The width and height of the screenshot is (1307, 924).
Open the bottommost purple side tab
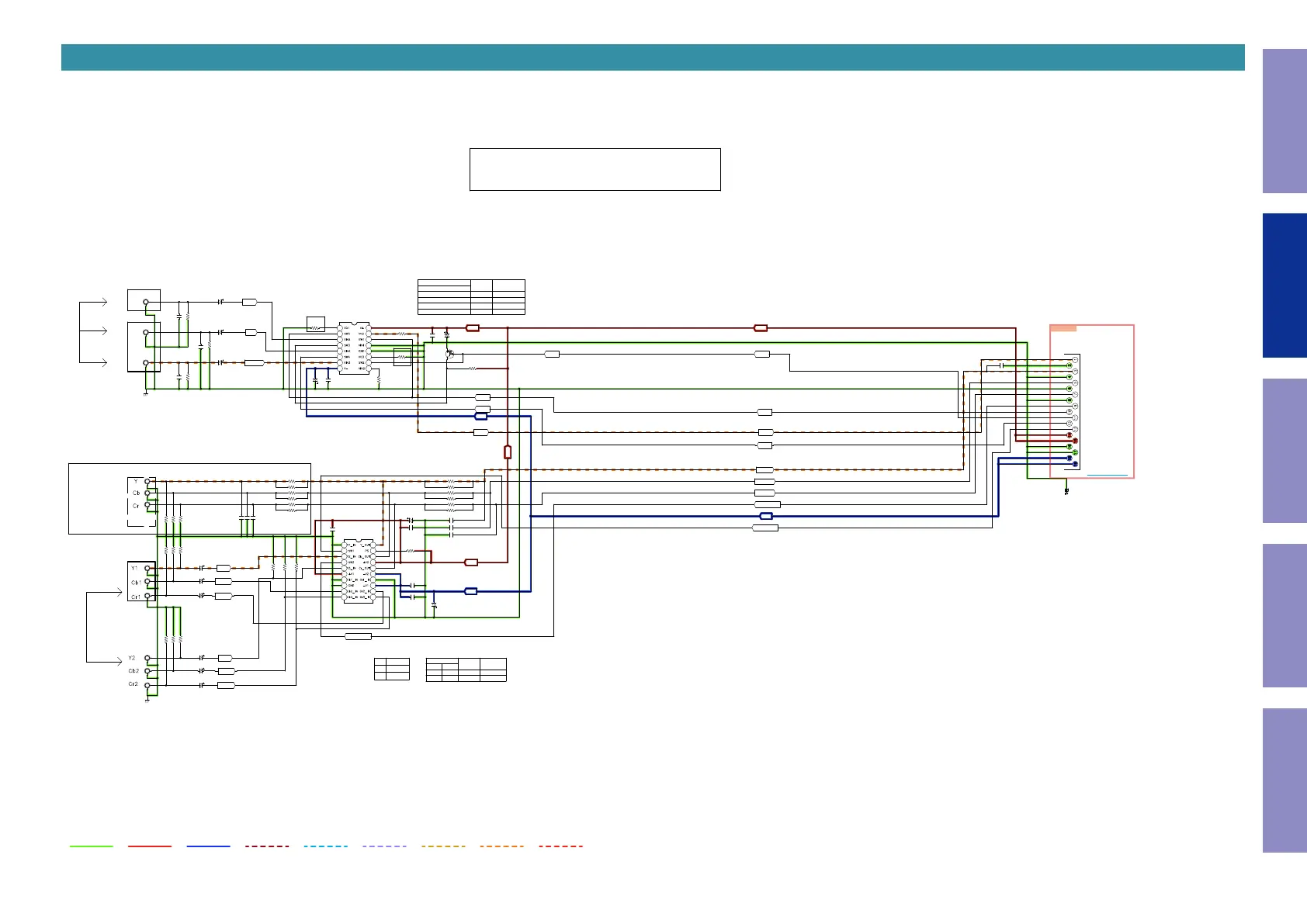(1284, 780)
